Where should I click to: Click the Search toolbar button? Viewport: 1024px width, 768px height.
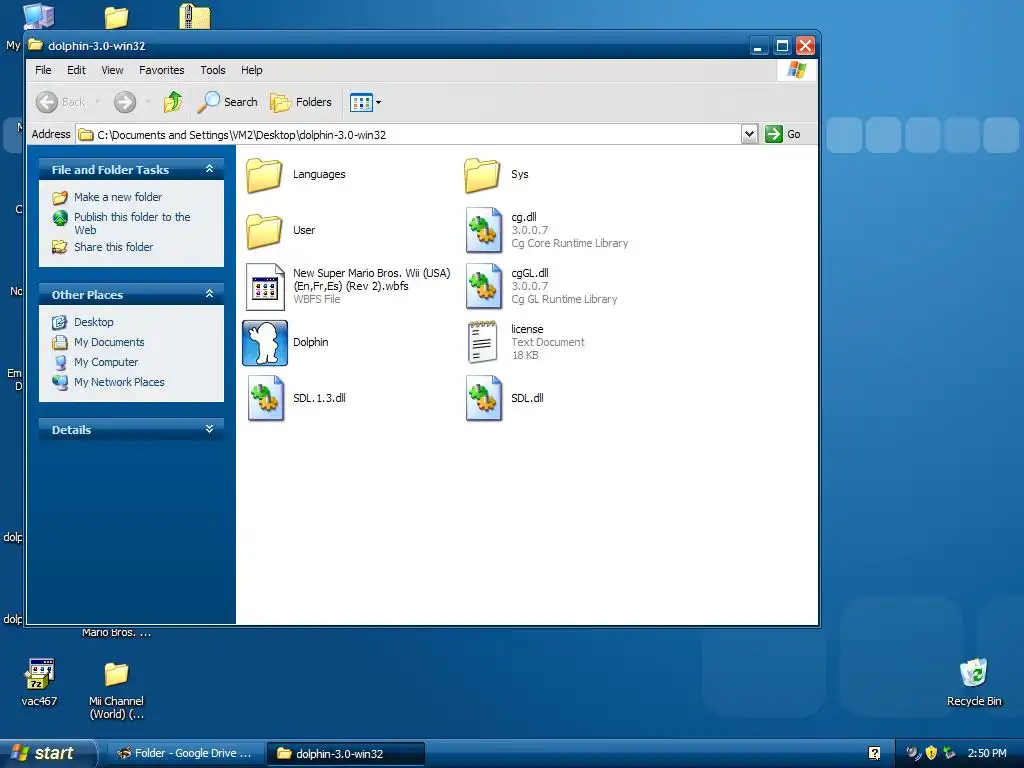[x=227, y=102]
